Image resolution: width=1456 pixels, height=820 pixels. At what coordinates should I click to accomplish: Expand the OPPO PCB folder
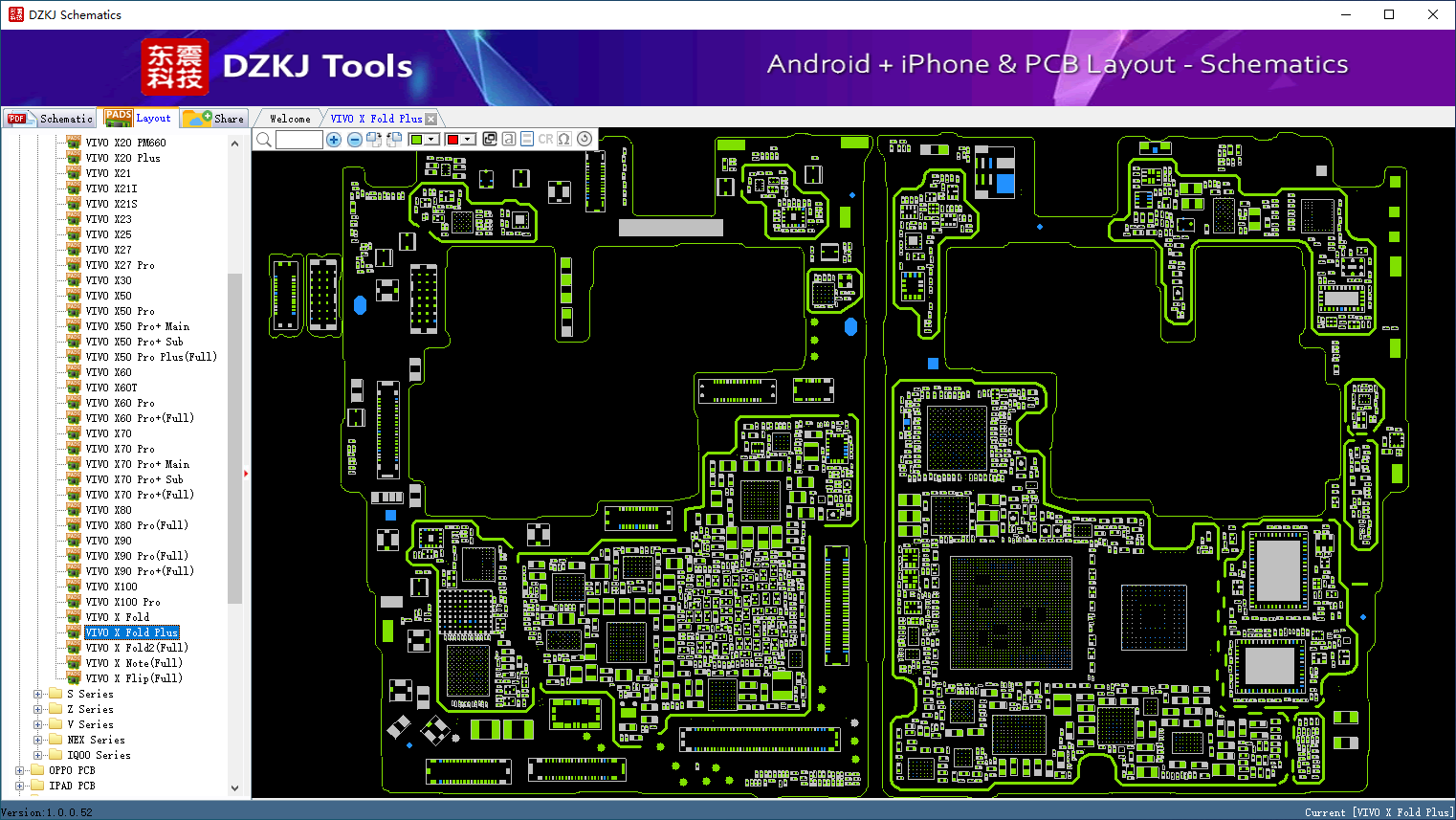20,771
